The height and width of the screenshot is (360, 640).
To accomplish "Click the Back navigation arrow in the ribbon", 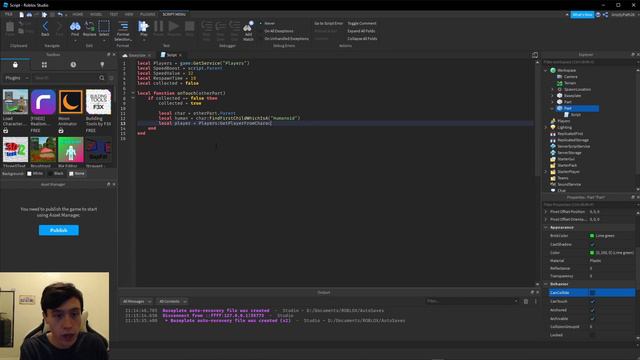I will (x=45, y=27).
